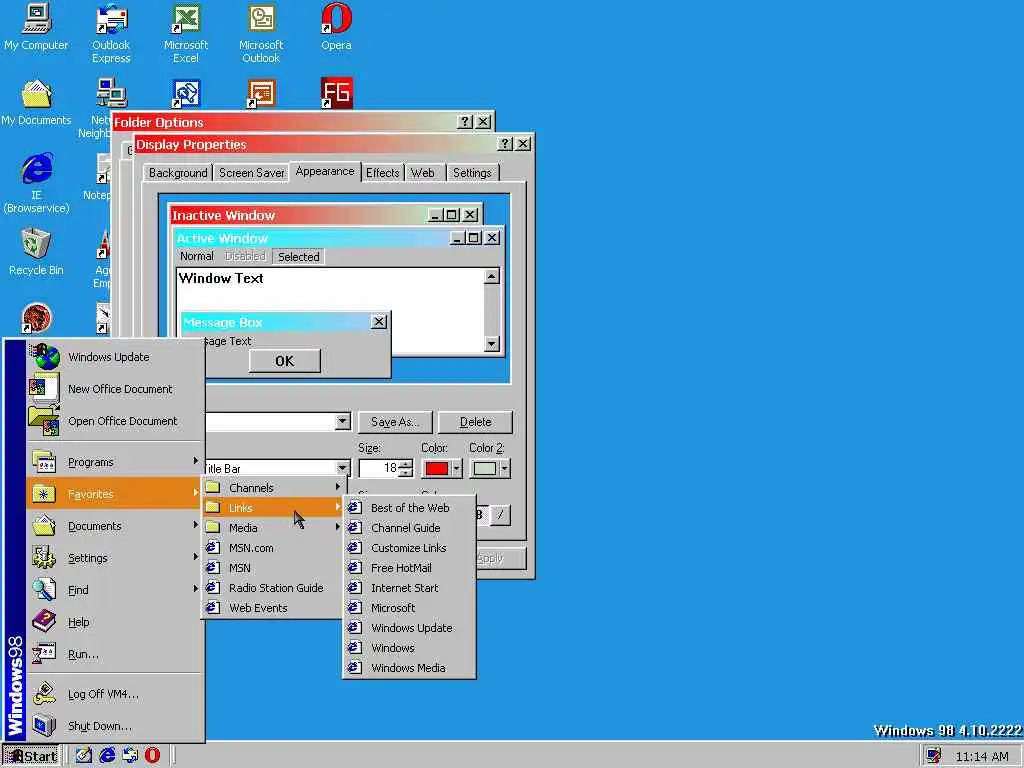Switch to Web tab
The image size is (1024, 768).
(423, 173)
